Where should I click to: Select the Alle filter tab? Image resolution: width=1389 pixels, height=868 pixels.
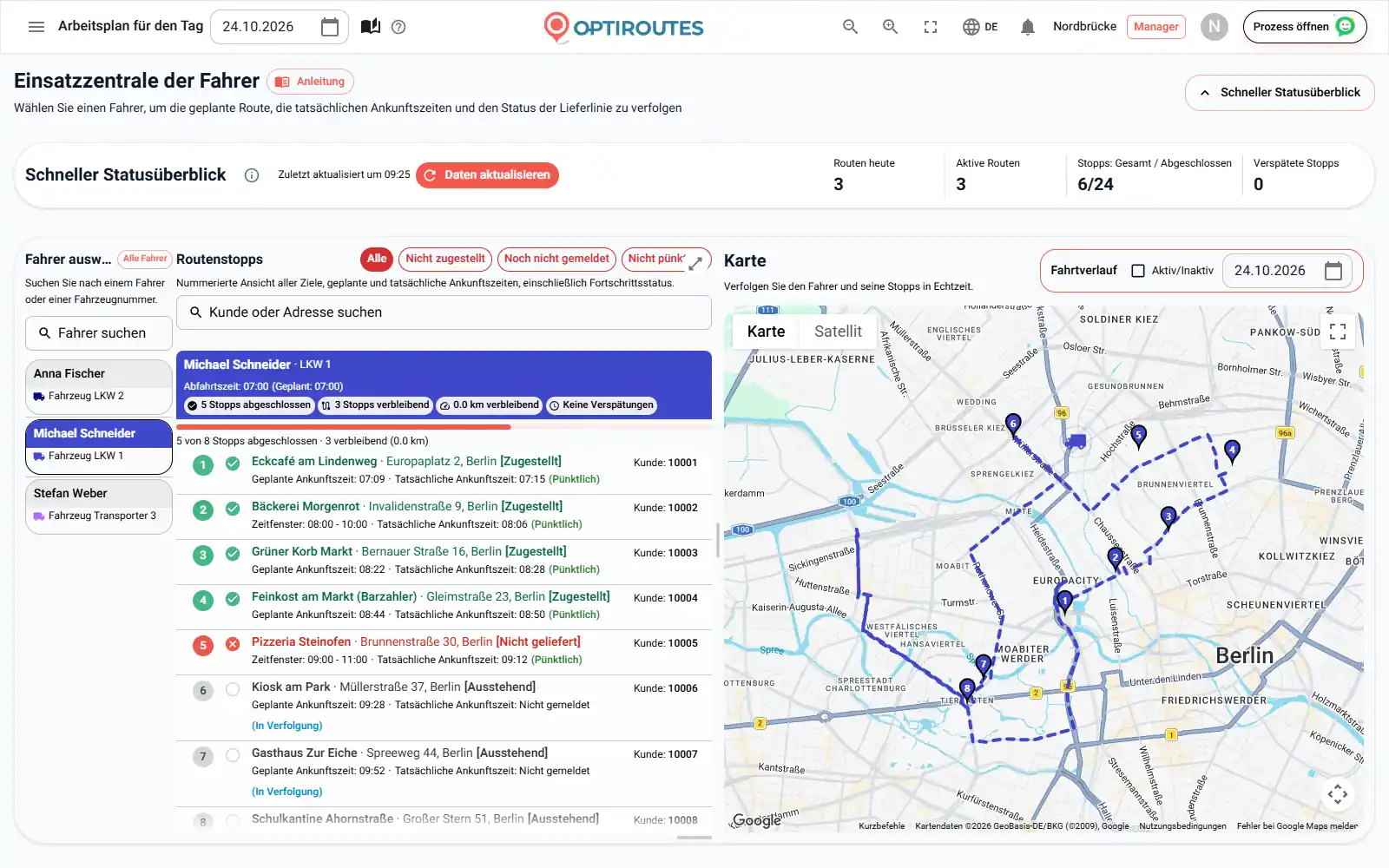click(x=377, y=259)
